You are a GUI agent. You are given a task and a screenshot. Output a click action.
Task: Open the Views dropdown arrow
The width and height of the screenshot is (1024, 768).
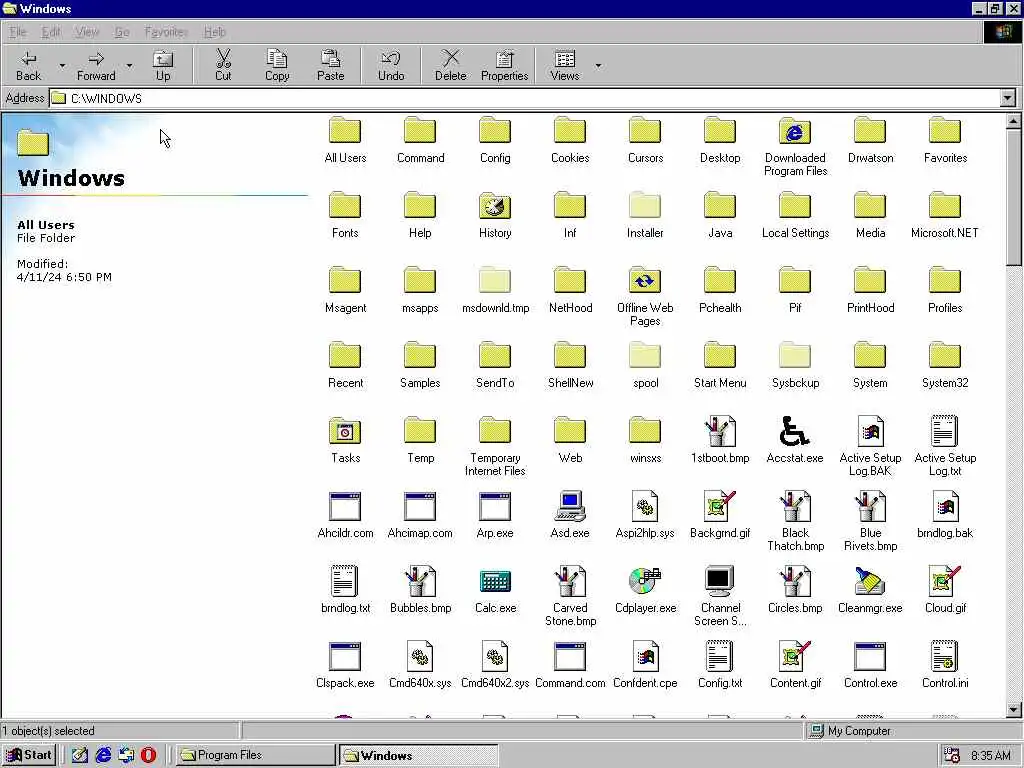pyautogui.click(x=598, y=65)
